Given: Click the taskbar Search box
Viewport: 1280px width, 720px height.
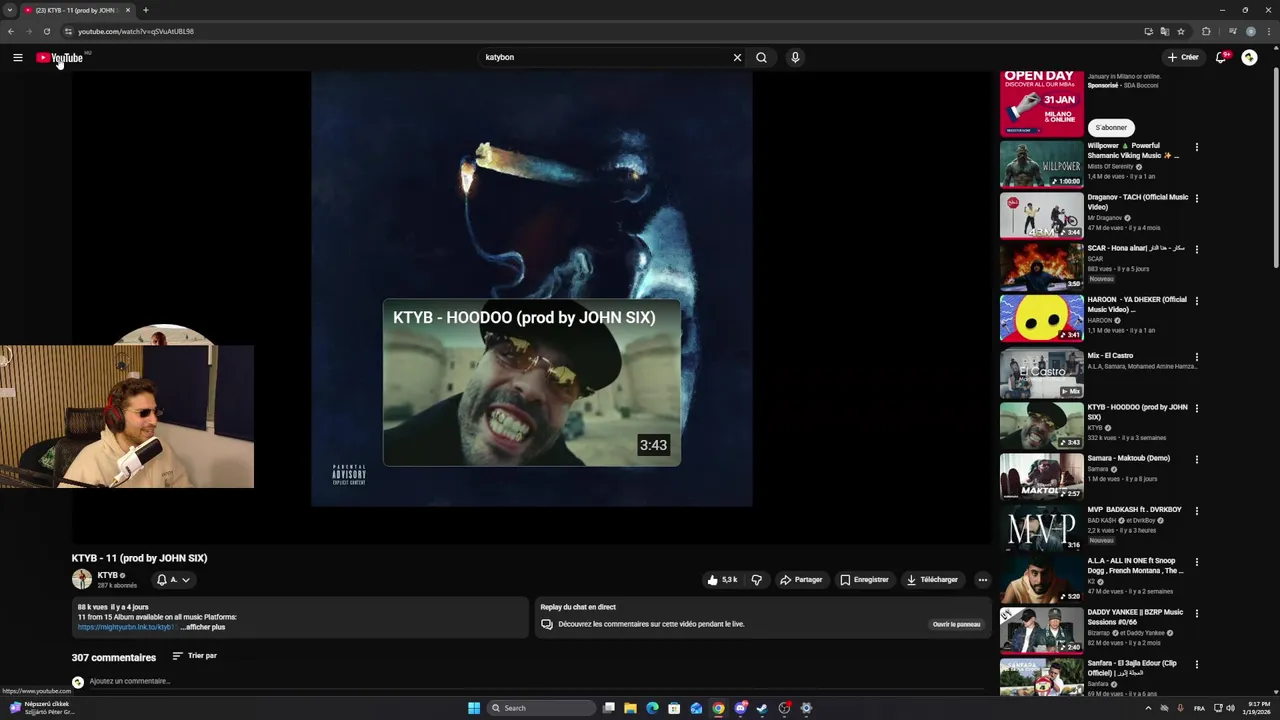Looking at the screenshot, I should pos(540,708).
